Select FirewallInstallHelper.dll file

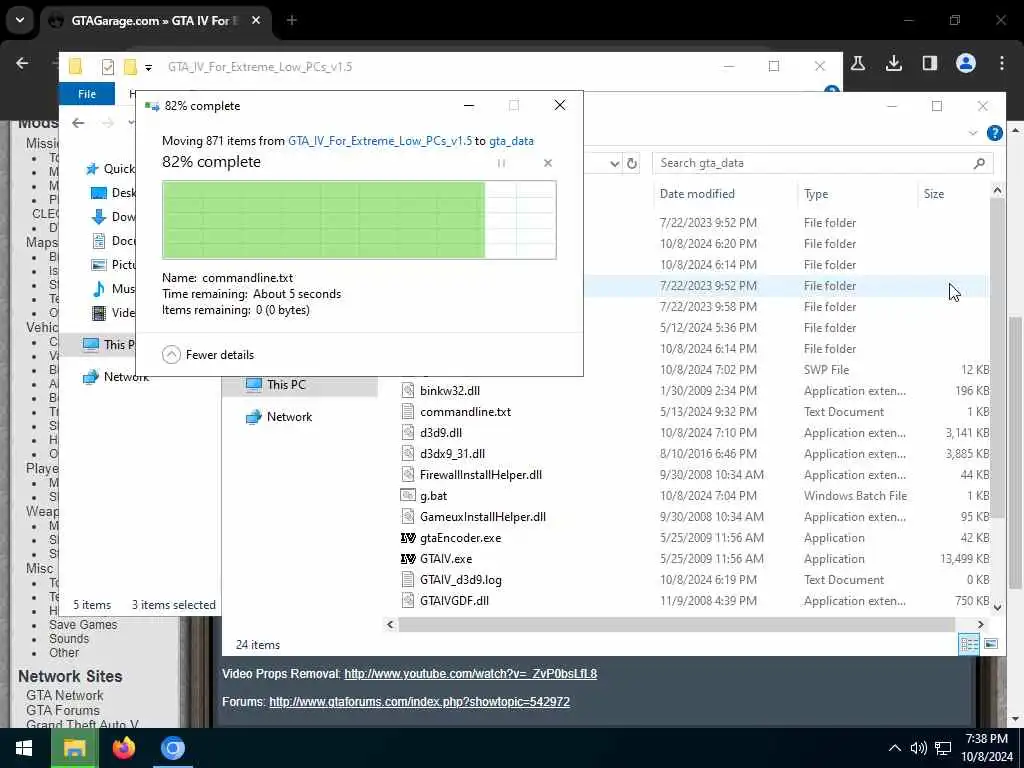[481, 475]
